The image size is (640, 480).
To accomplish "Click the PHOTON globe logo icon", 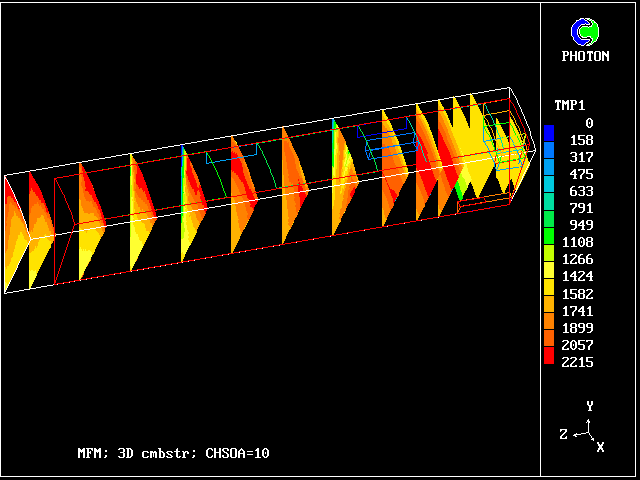I will [x=585, y=32].
